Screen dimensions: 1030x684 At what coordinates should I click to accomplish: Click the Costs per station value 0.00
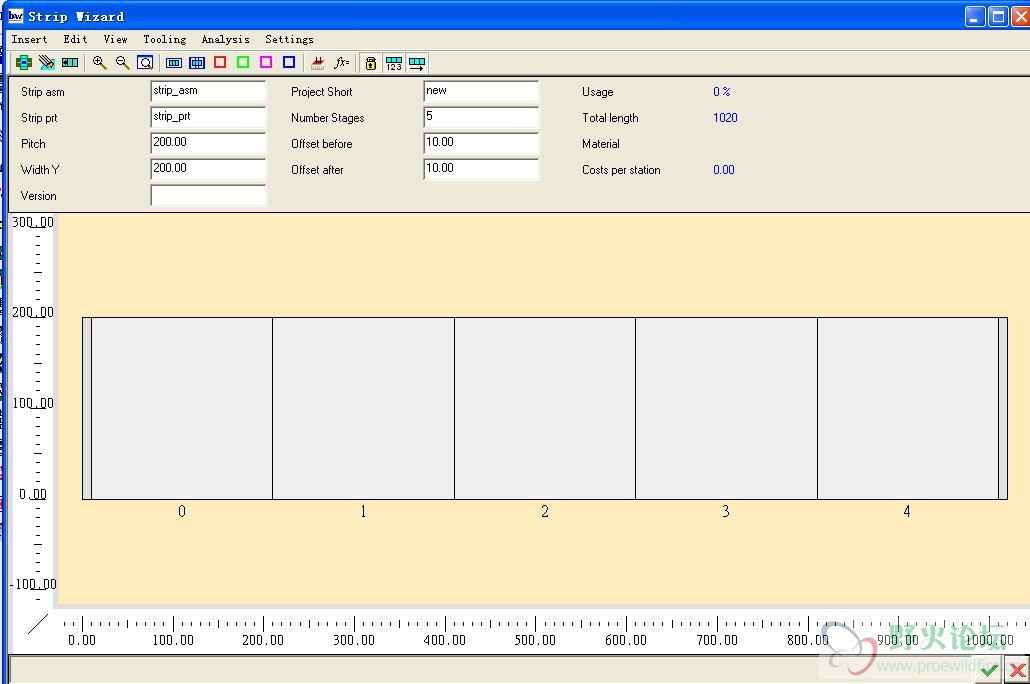click(x=723, y=170)
